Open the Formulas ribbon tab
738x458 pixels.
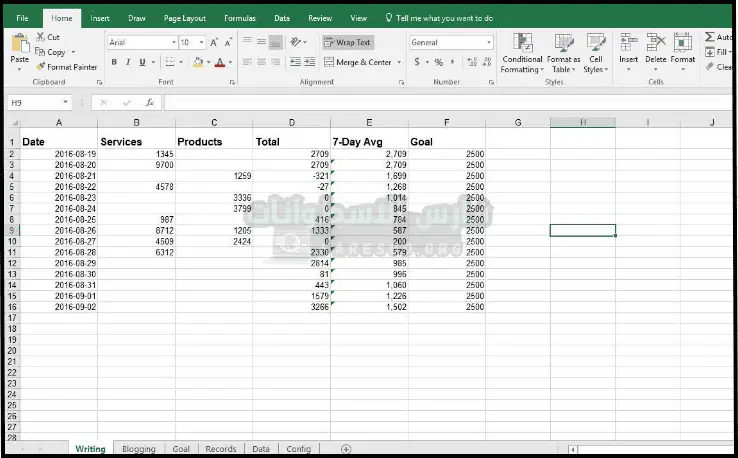pyautogui.click(x=239, y=18)
